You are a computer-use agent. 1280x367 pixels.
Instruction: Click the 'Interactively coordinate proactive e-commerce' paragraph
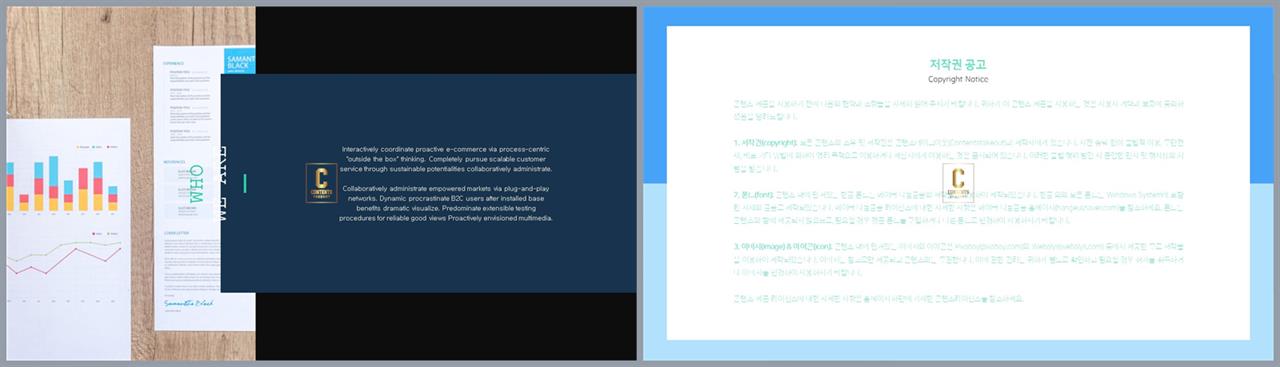pyautogui.click(x=446, y=160)
